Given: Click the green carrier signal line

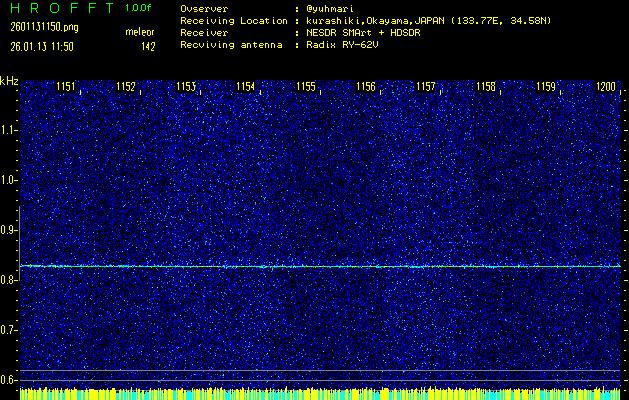Looking at the screenshot, I should click(x=320, y=266).
